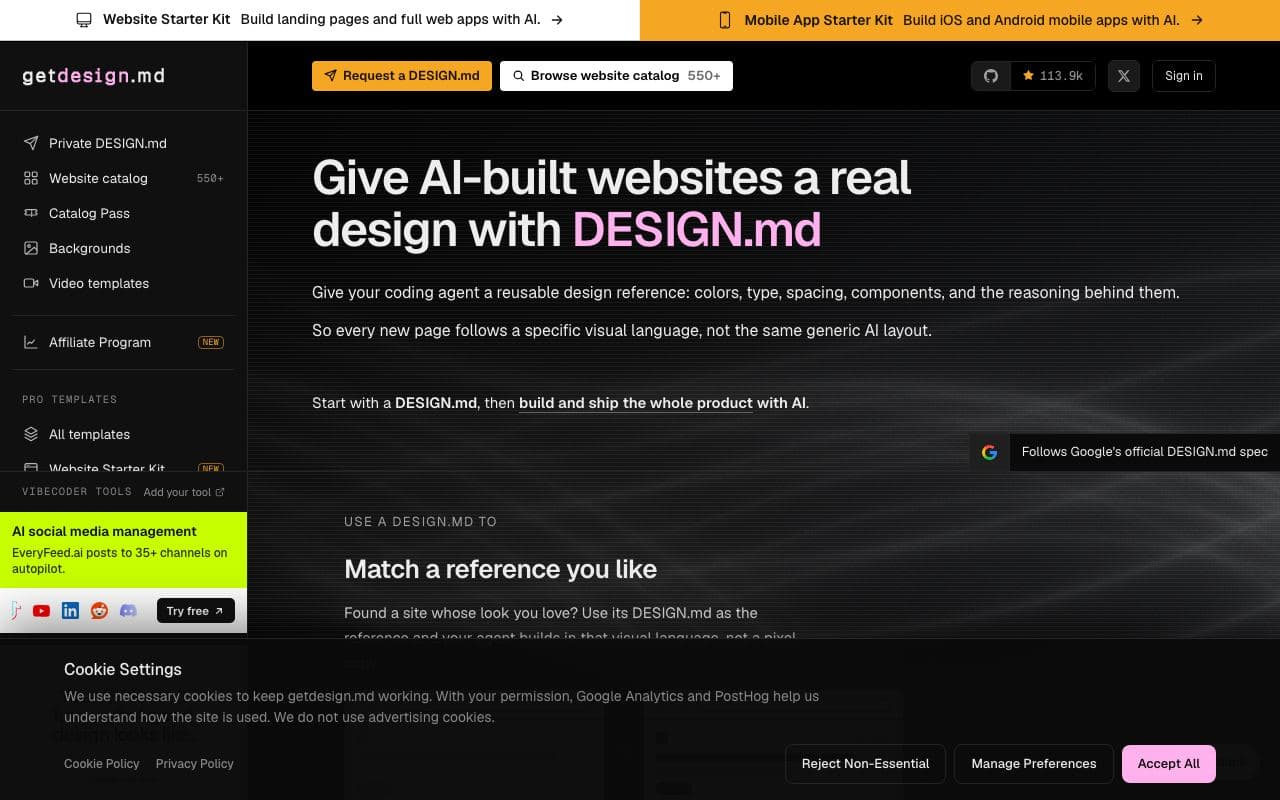
Task: Open Affiliate Program in sidebar
Action: tap(123, 342)
